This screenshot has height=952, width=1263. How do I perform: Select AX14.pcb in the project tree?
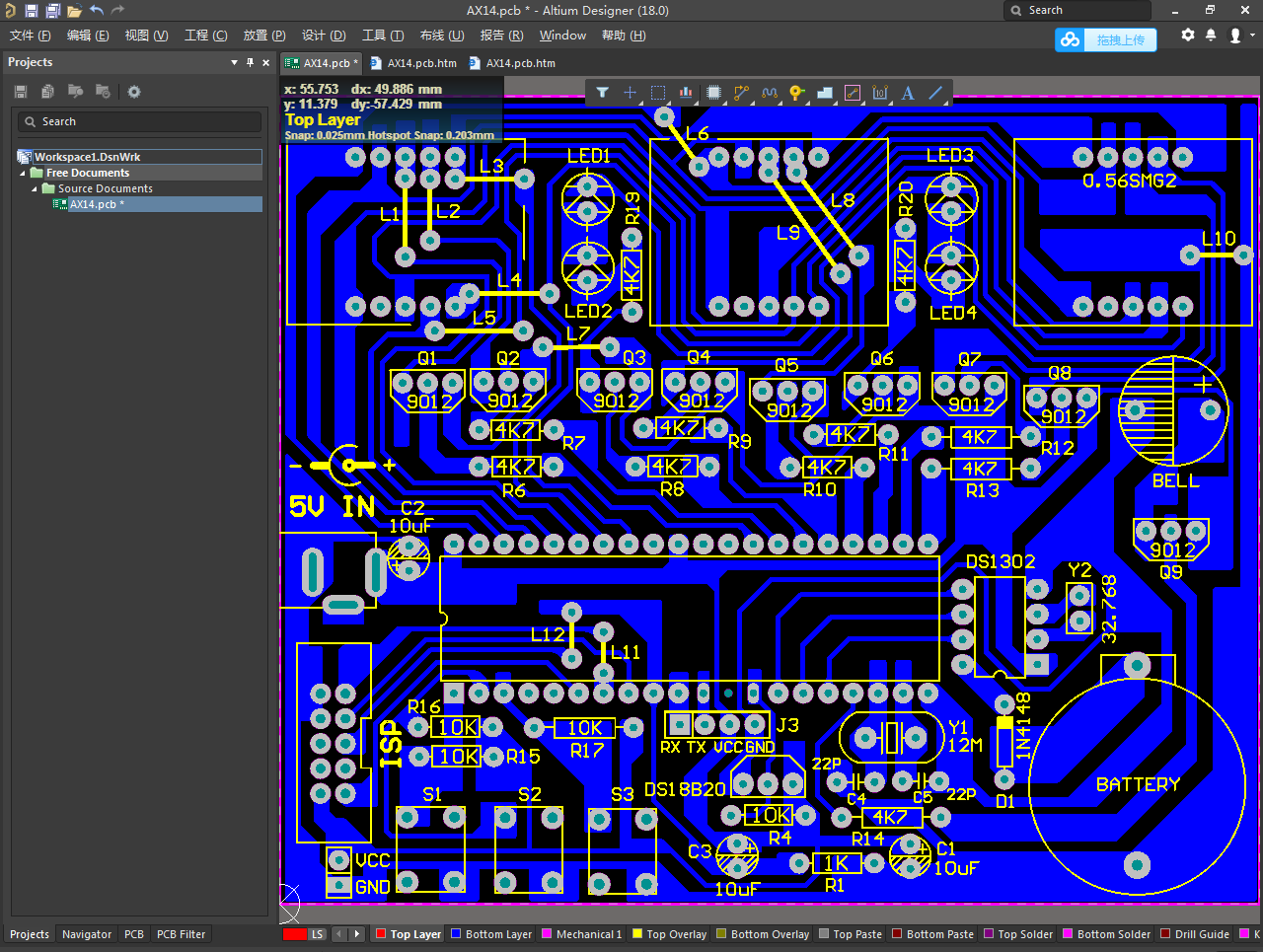coord(97,204)
